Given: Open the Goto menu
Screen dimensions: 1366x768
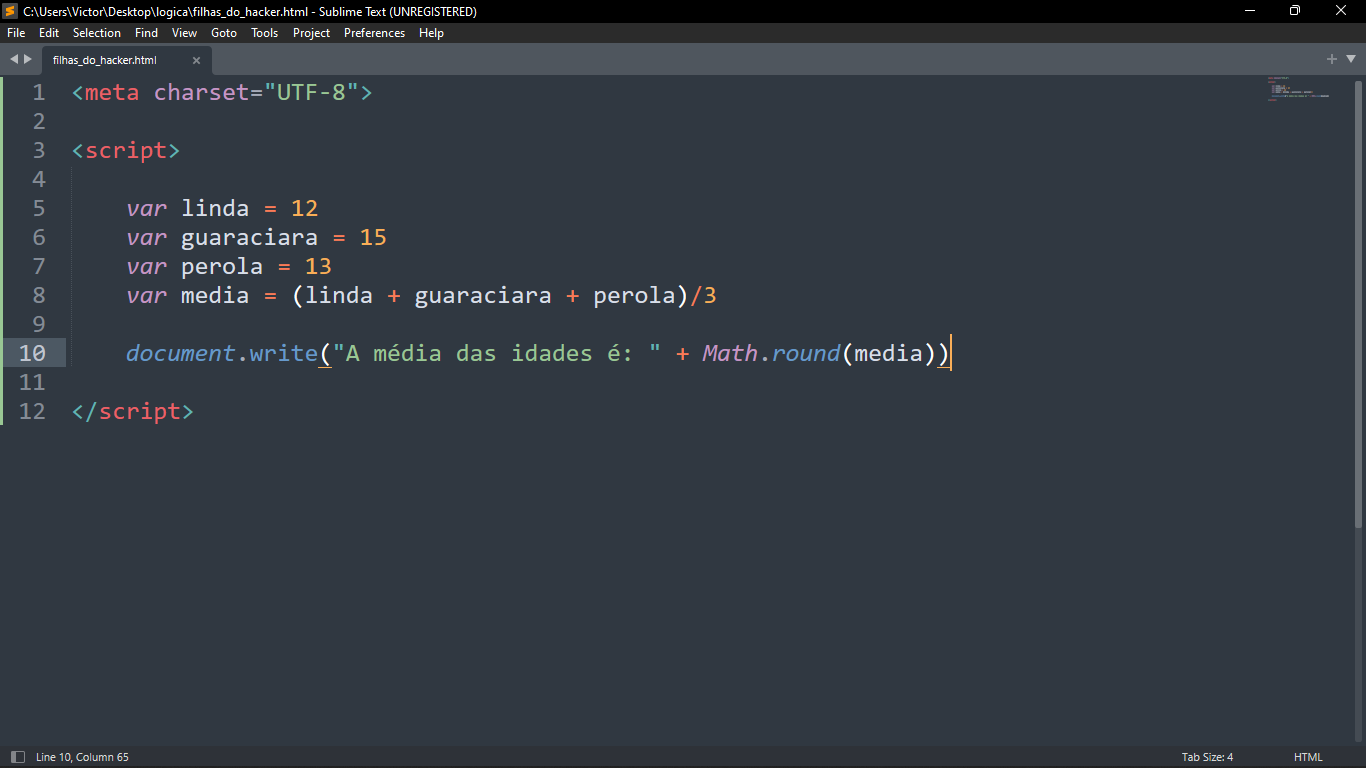Looking at the screenshot, I should (224, 33).
